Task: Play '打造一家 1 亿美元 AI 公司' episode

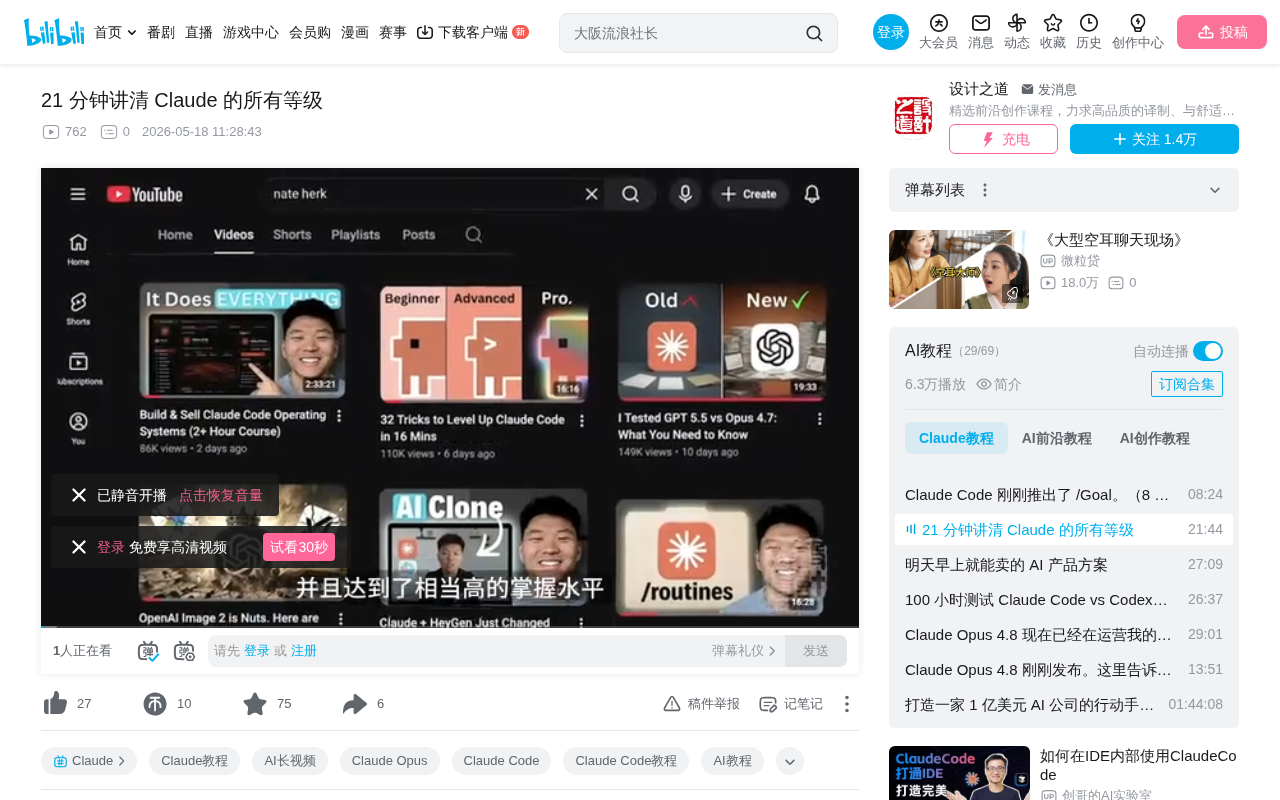Action: [x=1064, y=704]
